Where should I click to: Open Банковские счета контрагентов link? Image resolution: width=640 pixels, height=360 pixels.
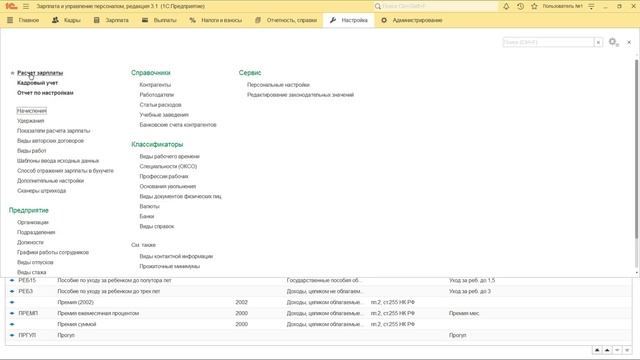[x=178, y=125]
